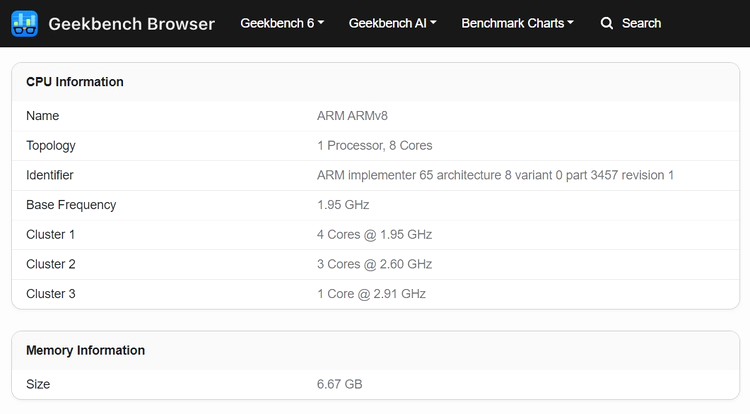Click the Geekbench logo icon
The image size is (750, 414).
click(x=24, y=23)
